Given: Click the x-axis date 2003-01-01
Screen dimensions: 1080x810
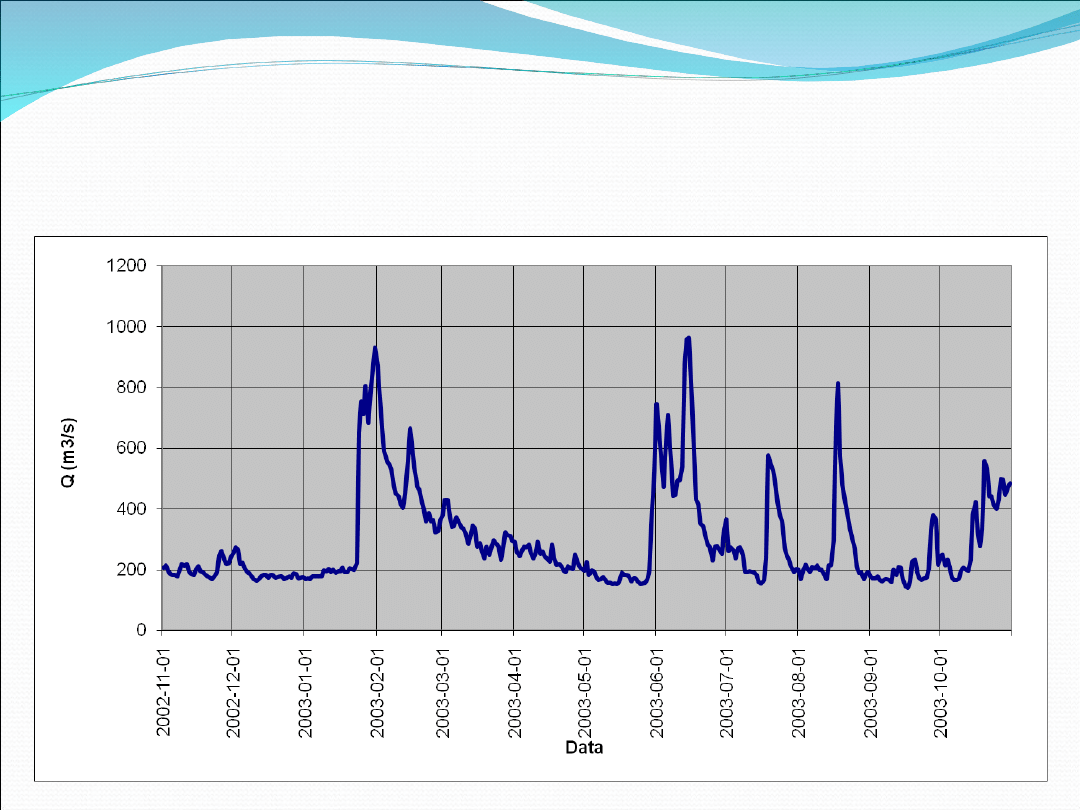Looking at the screenshot, I should [x=305, y=692].
